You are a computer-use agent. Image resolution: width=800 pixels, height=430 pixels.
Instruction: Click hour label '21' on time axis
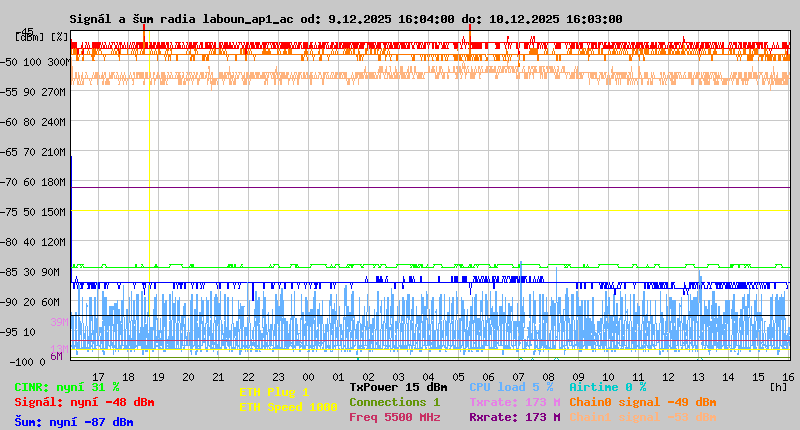click(x=218, y=377)
